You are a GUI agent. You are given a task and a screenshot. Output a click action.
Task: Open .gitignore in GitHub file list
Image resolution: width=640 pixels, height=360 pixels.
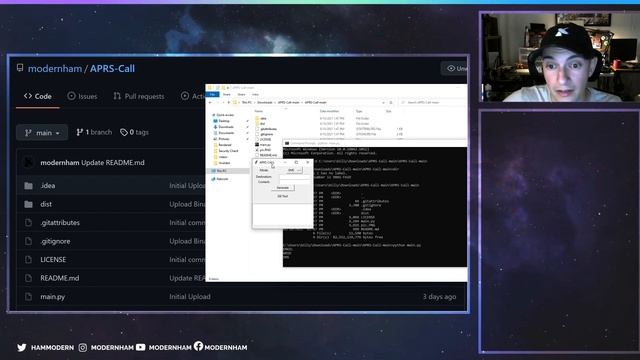click(x=55, y=241)
